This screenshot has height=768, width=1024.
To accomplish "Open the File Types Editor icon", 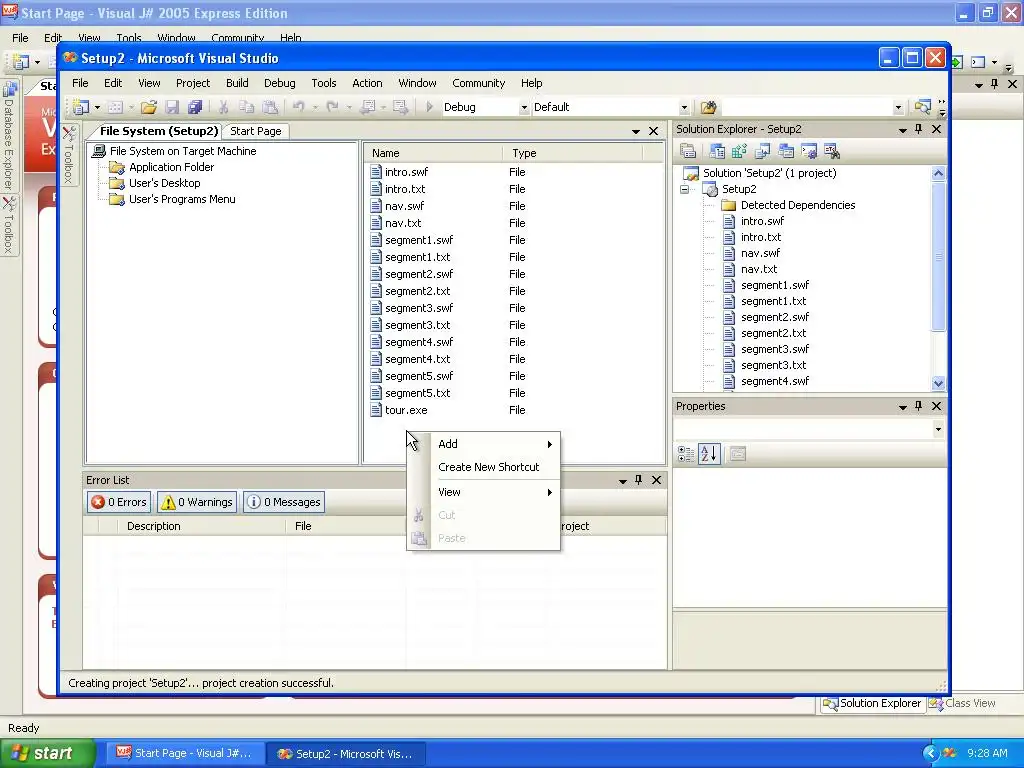I will coord(762,152).
